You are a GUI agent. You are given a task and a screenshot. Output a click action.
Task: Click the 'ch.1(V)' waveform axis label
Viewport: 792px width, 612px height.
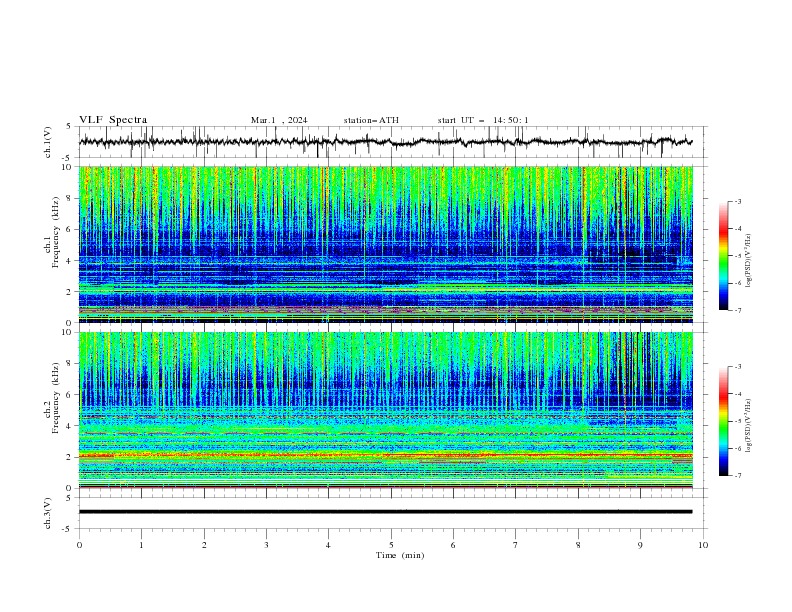pyautogui.click(x=48, y=142)
